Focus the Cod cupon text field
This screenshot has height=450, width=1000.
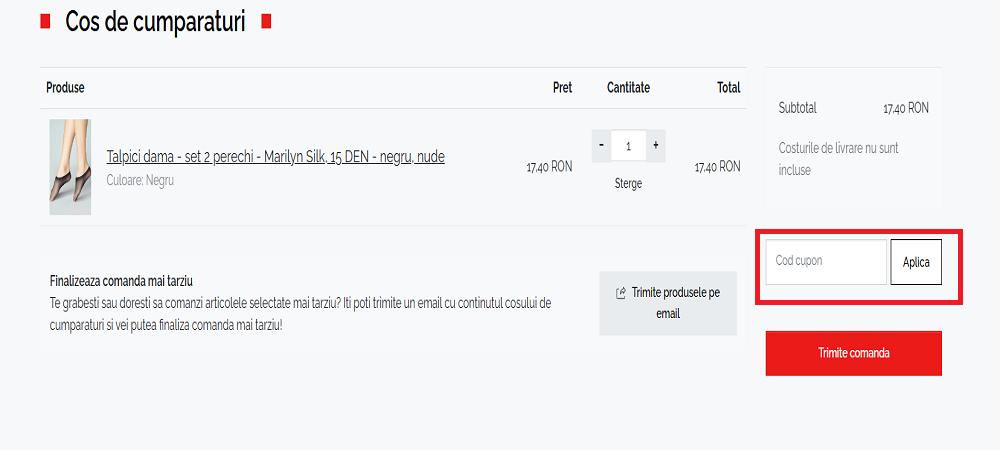[826, 261]
